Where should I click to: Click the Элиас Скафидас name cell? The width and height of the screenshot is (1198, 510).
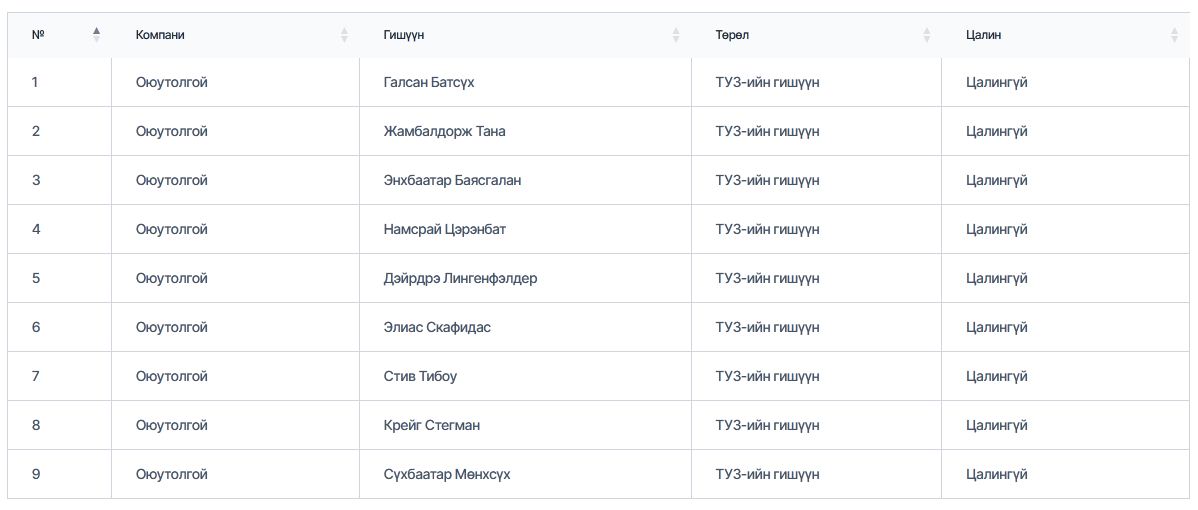tap(437, 327)
